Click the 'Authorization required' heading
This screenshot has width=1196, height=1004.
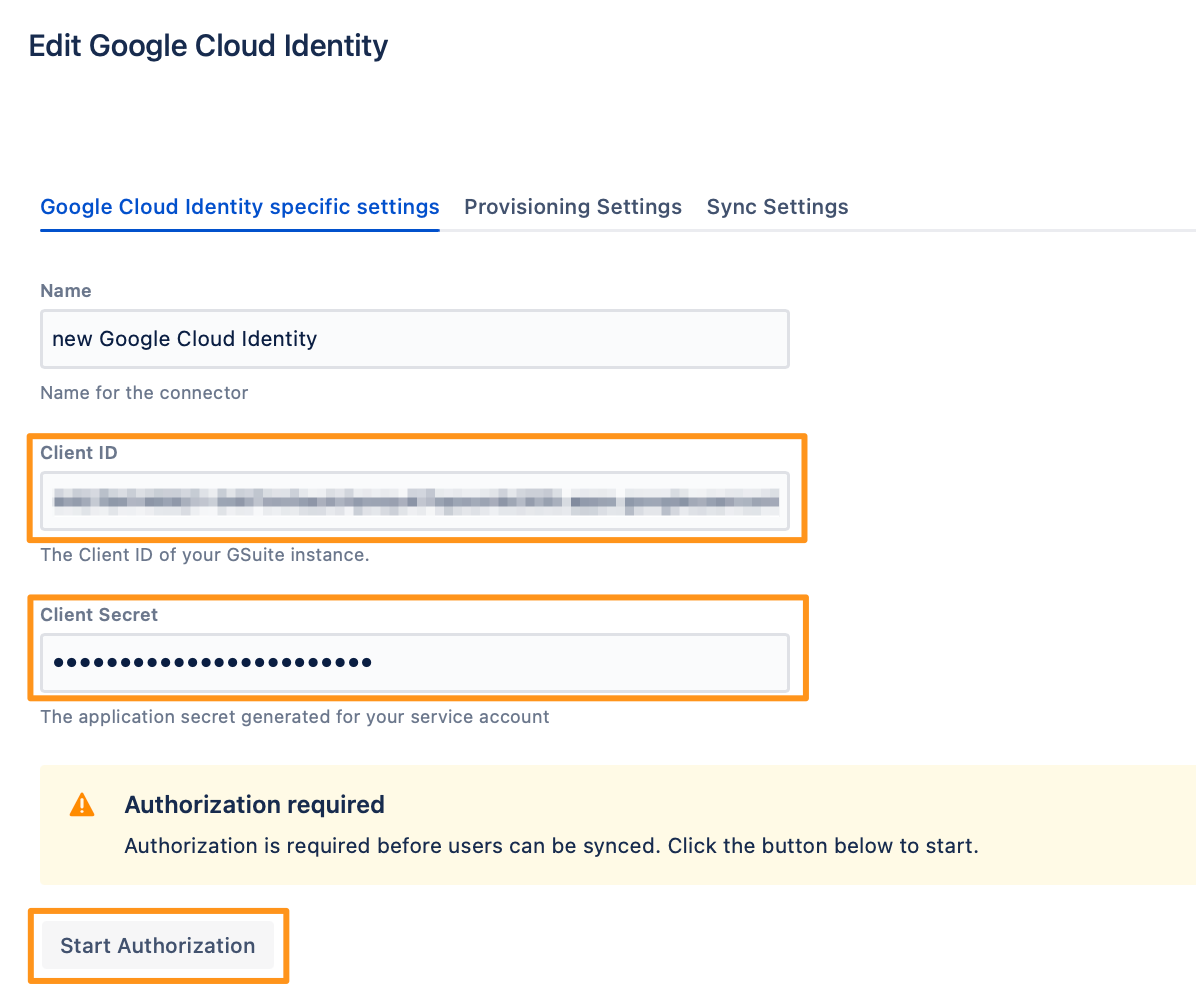coord(255,805)
